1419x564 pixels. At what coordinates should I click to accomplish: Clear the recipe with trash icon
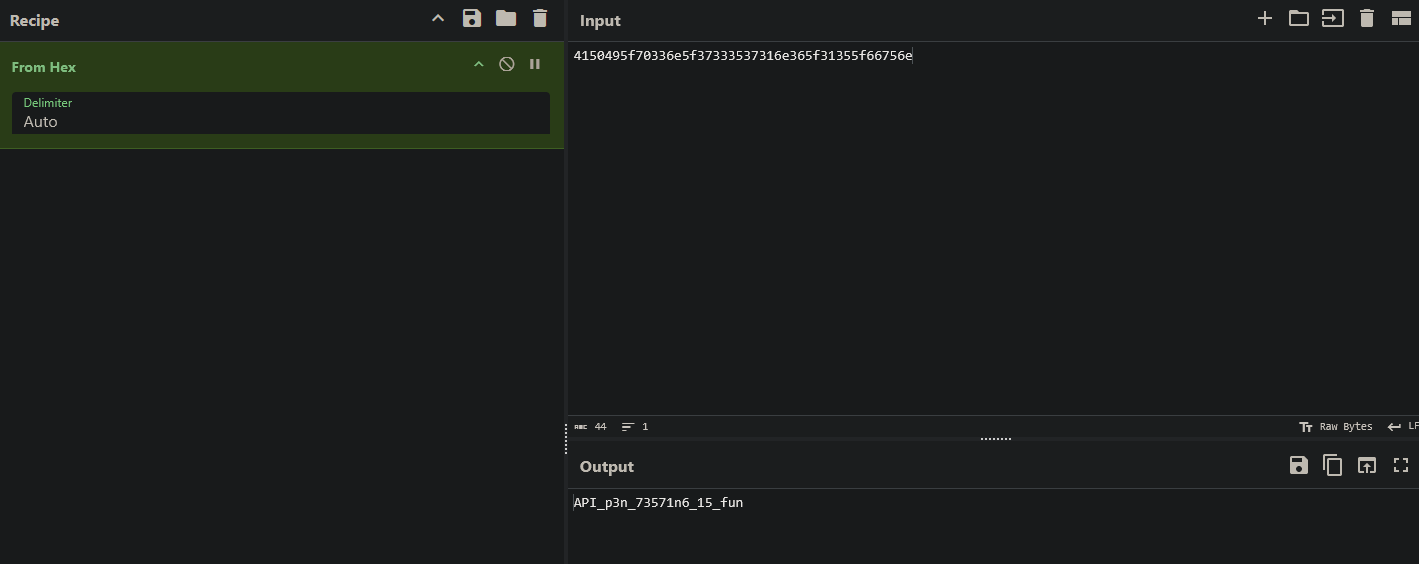point(540,18)
